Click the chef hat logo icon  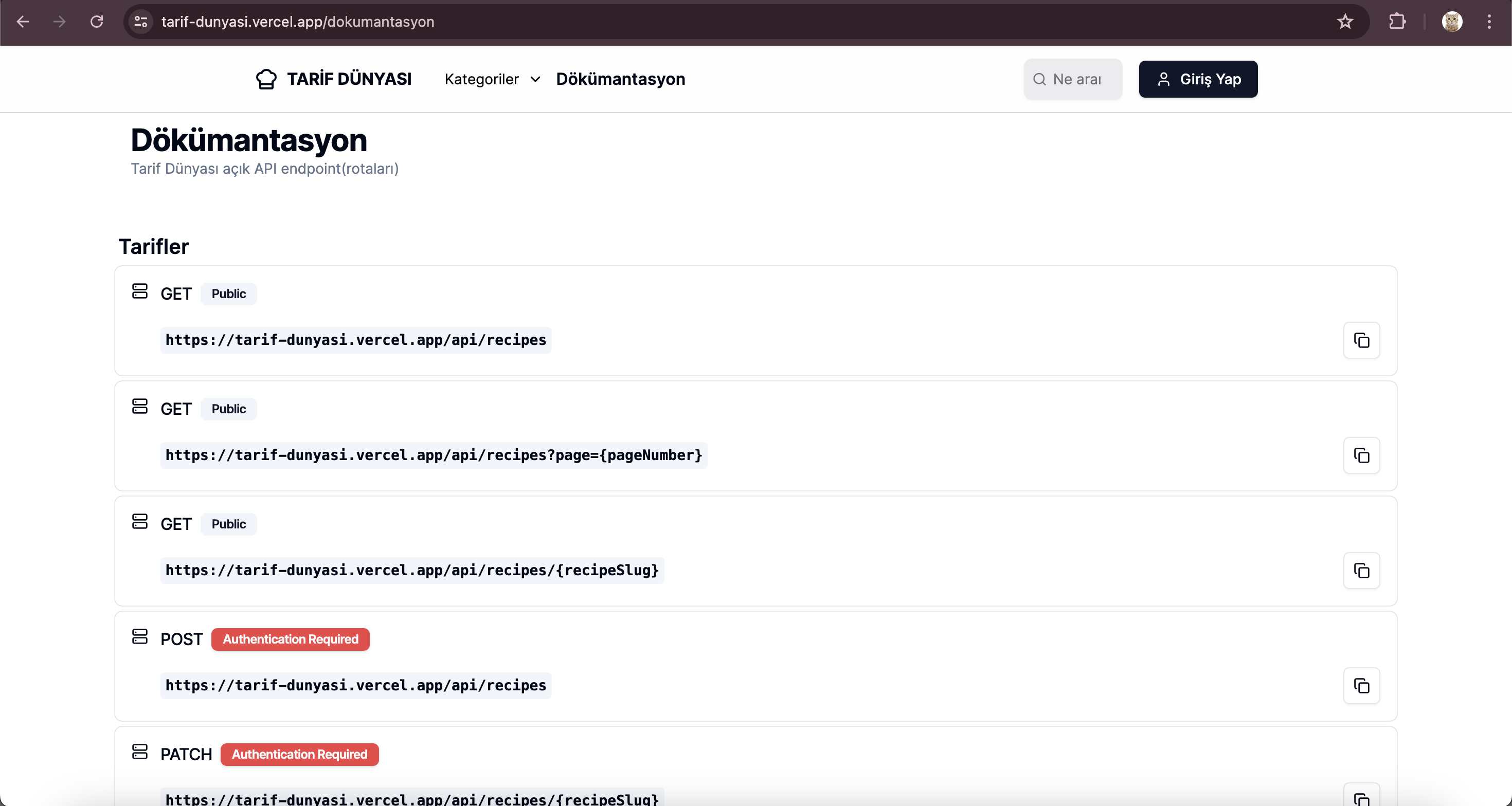coord(266,79)
